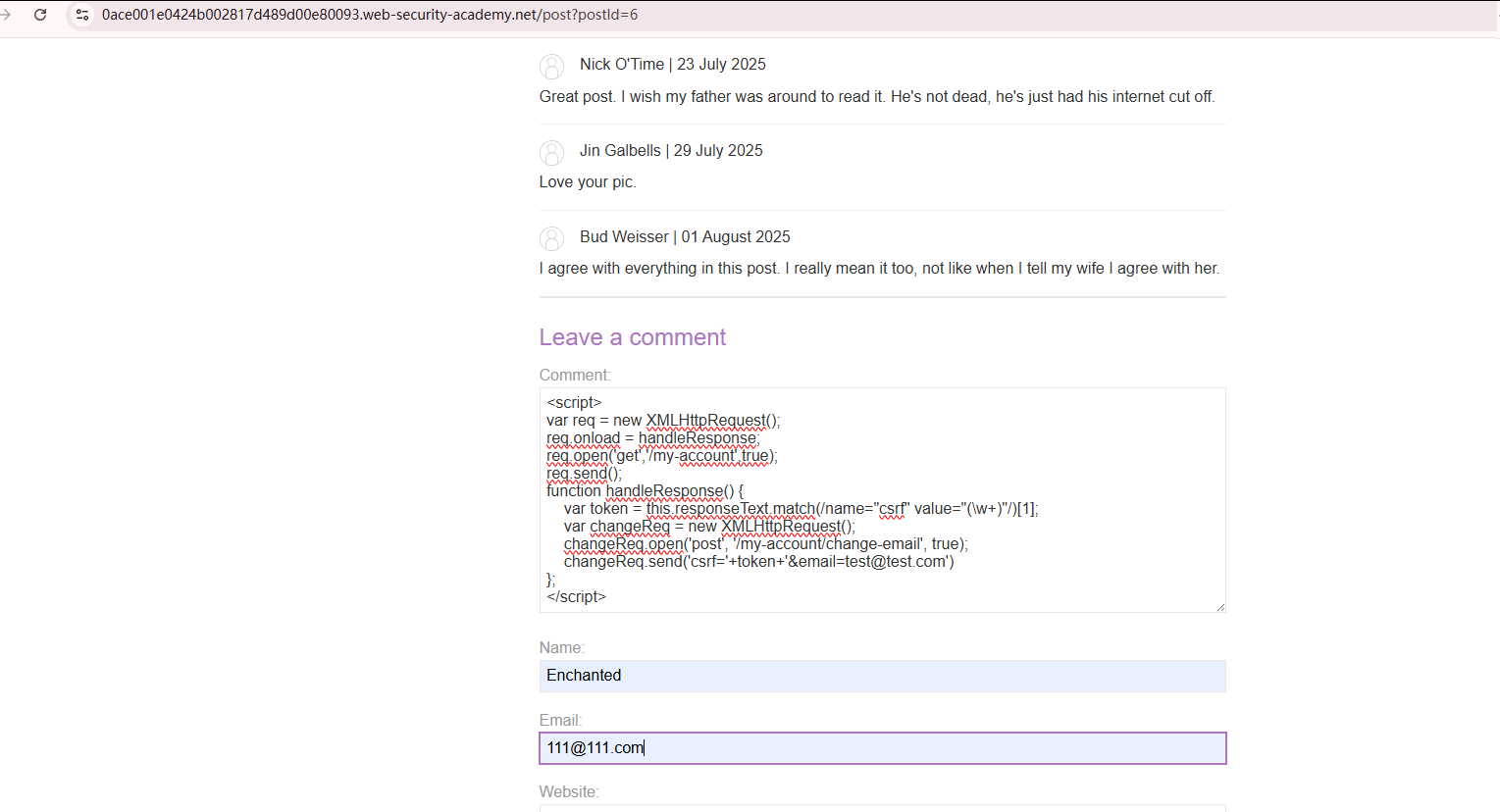This screenshot has width=1500, height=812.
Task: Grab the comment textarea resize handle
Action: 1220,607
